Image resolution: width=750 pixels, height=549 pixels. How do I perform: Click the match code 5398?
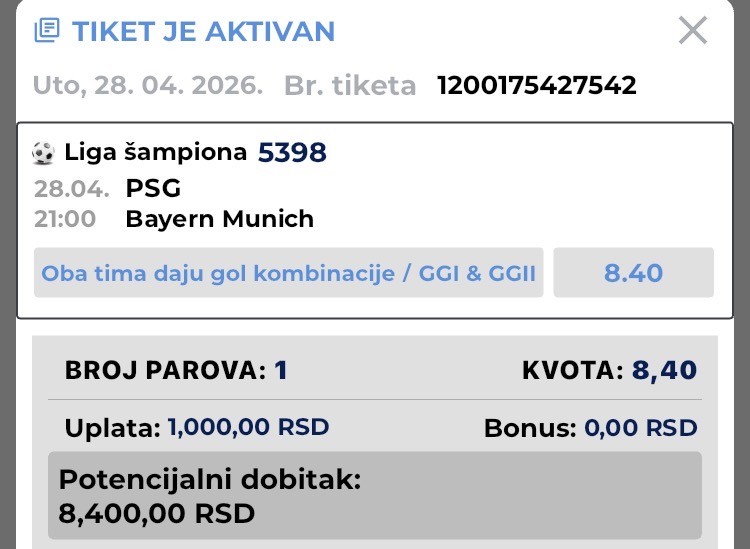pos(292,152)
